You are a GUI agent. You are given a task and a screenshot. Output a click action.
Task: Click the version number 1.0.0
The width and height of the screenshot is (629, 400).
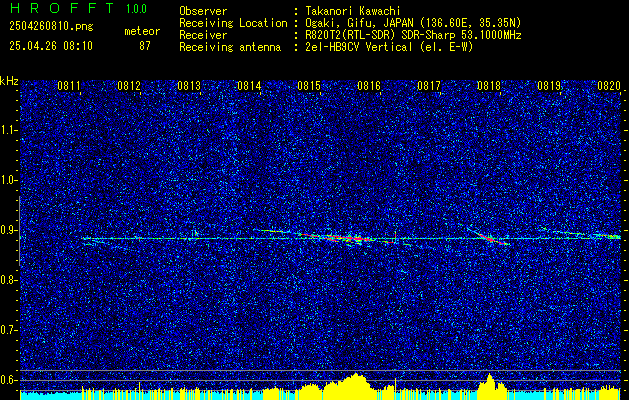pos(136,9)
